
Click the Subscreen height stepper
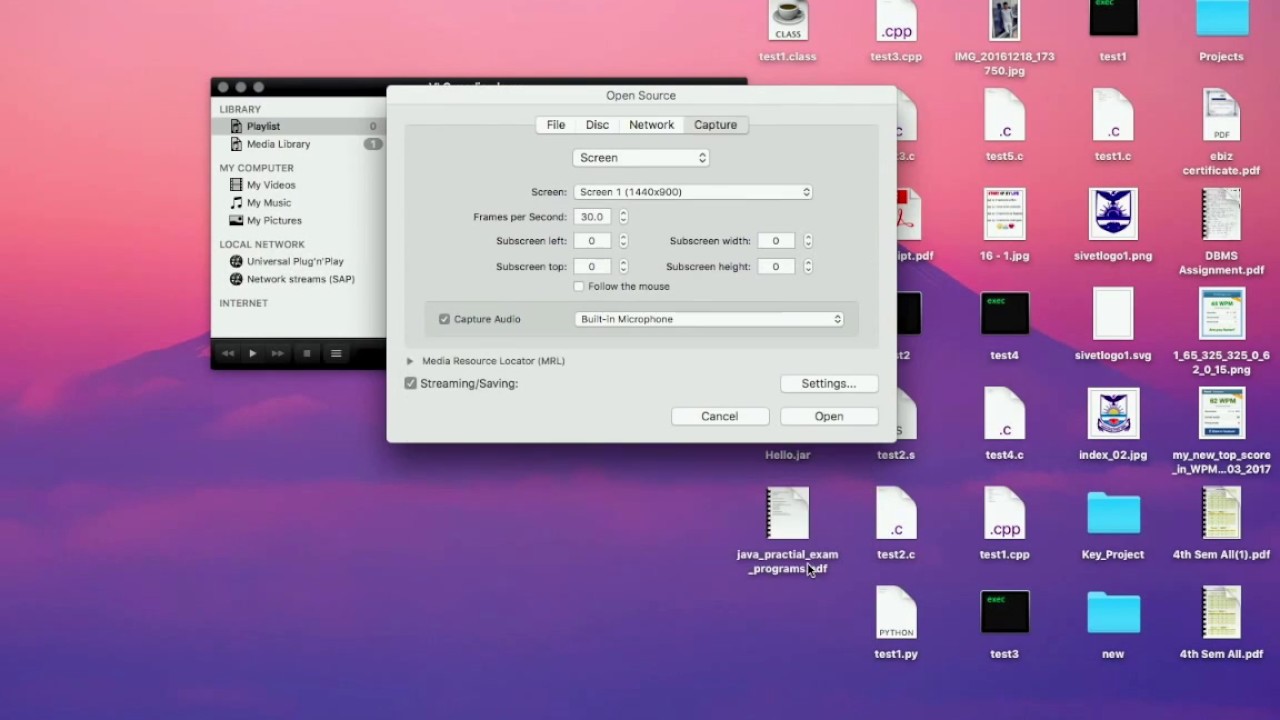tap(808, 267)
